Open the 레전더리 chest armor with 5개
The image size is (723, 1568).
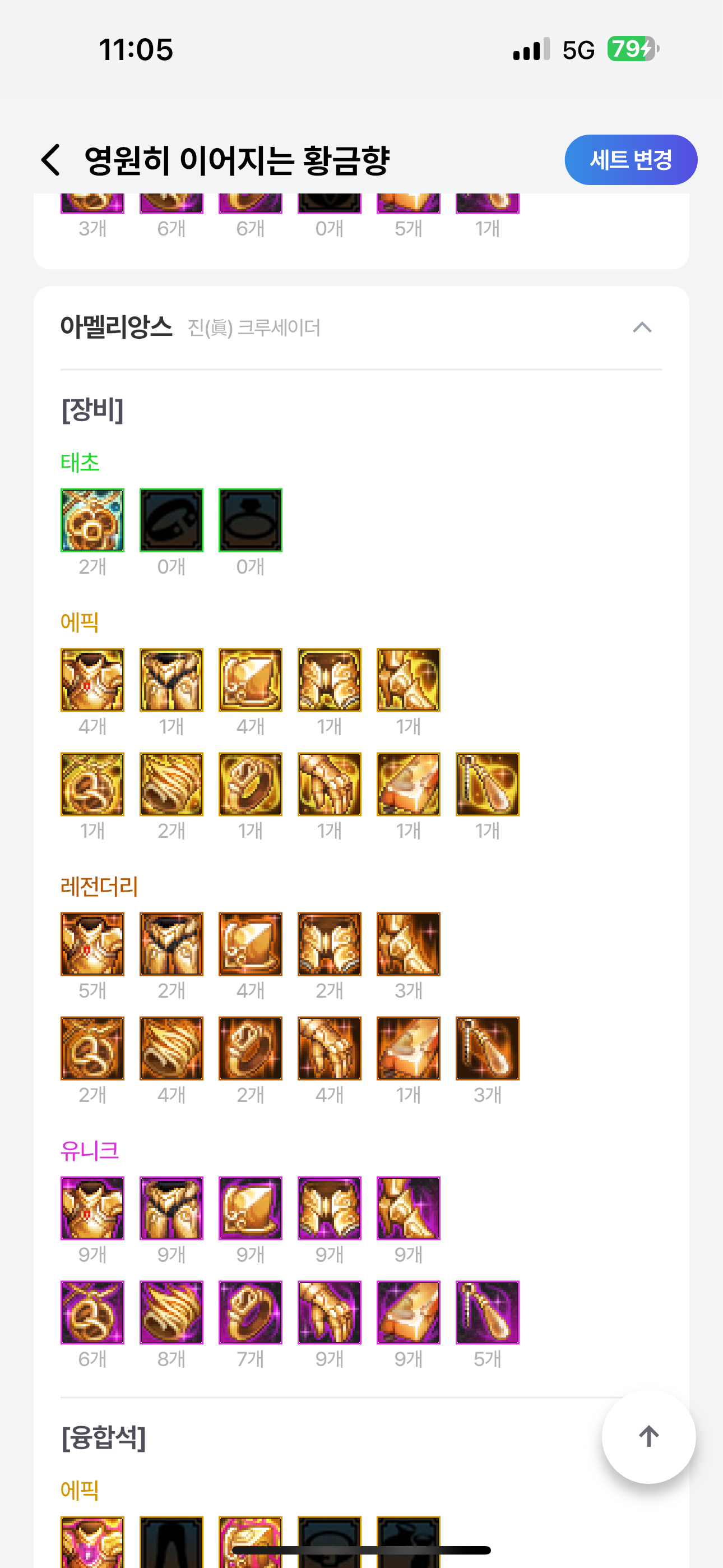(92, 944)
